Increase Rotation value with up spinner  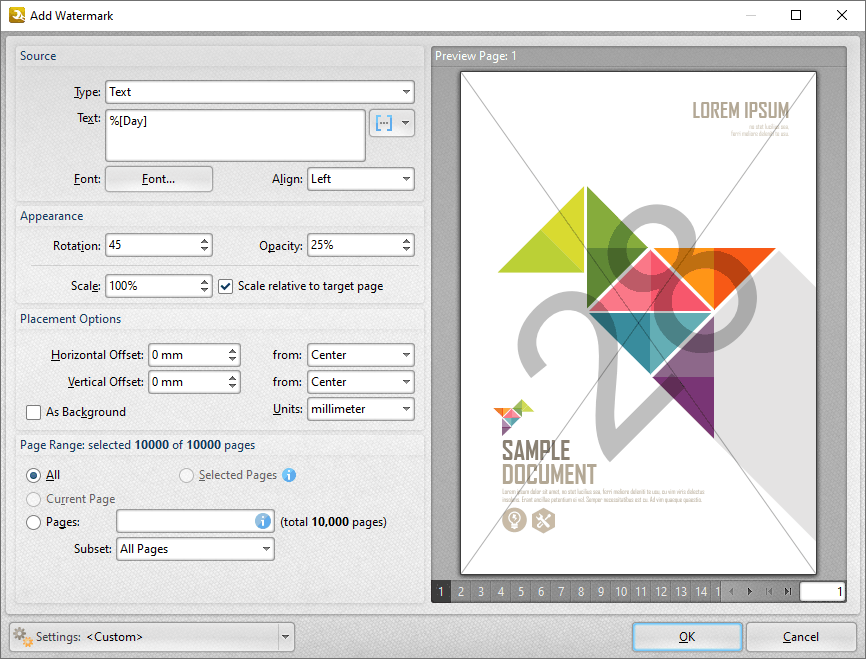[205, 240]
